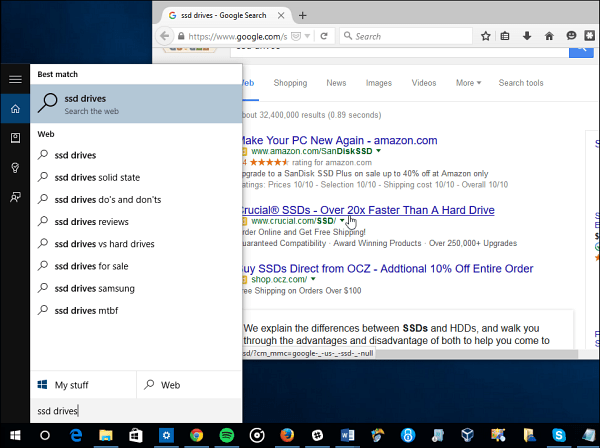Click Firefox back arrow button
The width and height of the screenshot is (600, 448).
point(165,36)
